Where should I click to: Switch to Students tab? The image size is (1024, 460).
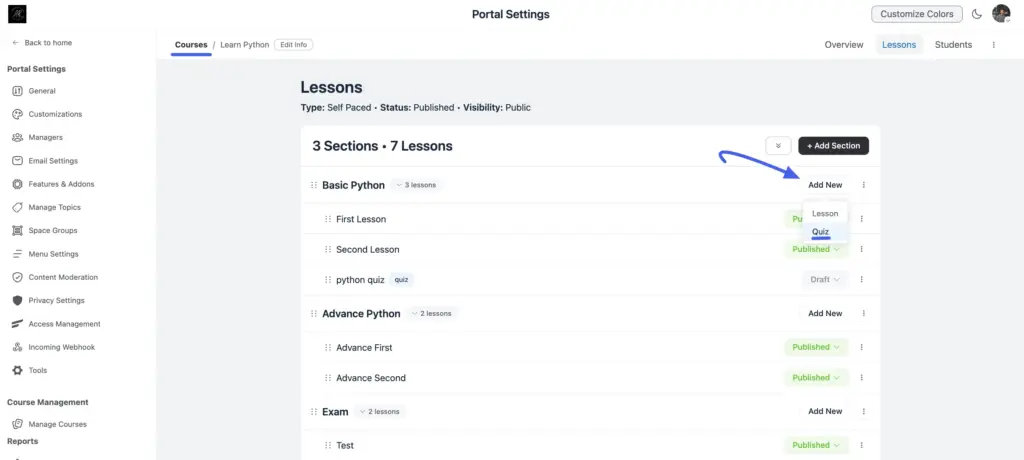(953, 45)
